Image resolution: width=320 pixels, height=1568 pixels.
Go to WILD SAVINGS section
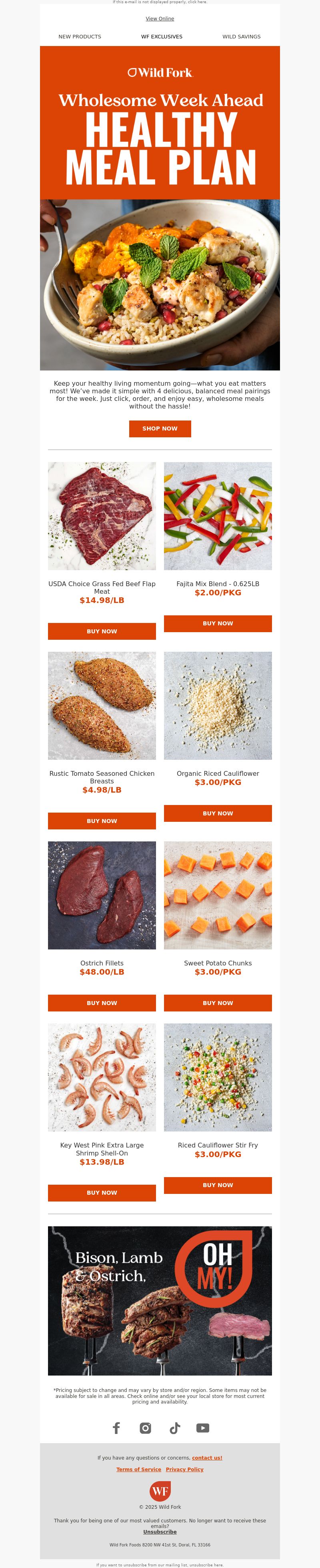click(x=242, y=36)
